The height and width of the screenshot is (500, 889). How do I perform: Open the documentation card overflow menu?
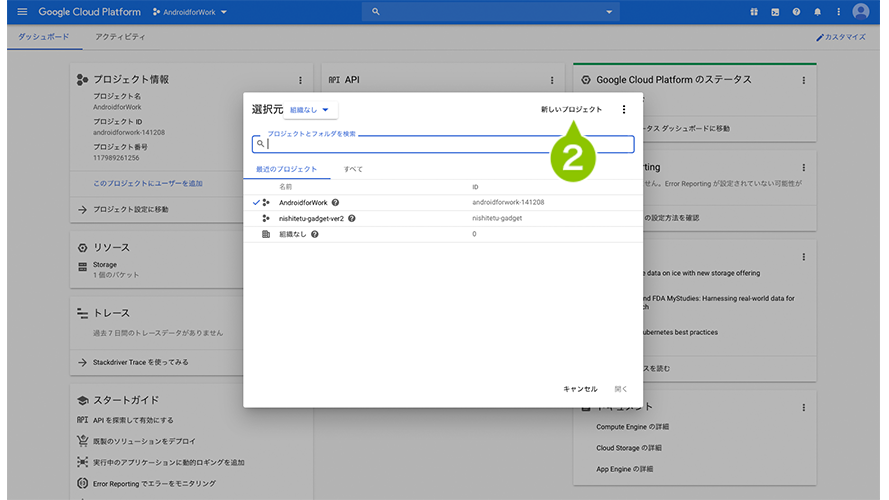(x=803, y=408)
